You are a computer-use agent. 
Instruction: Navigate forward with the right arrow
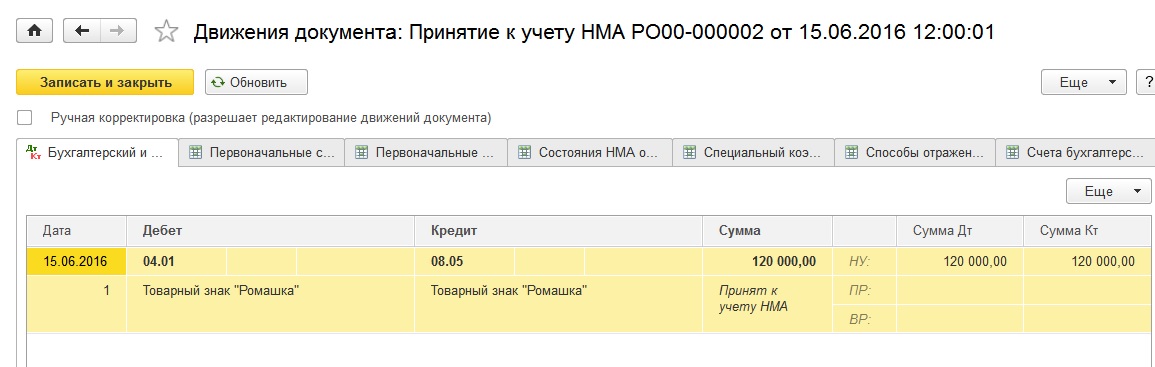click(x=116, y=31)
